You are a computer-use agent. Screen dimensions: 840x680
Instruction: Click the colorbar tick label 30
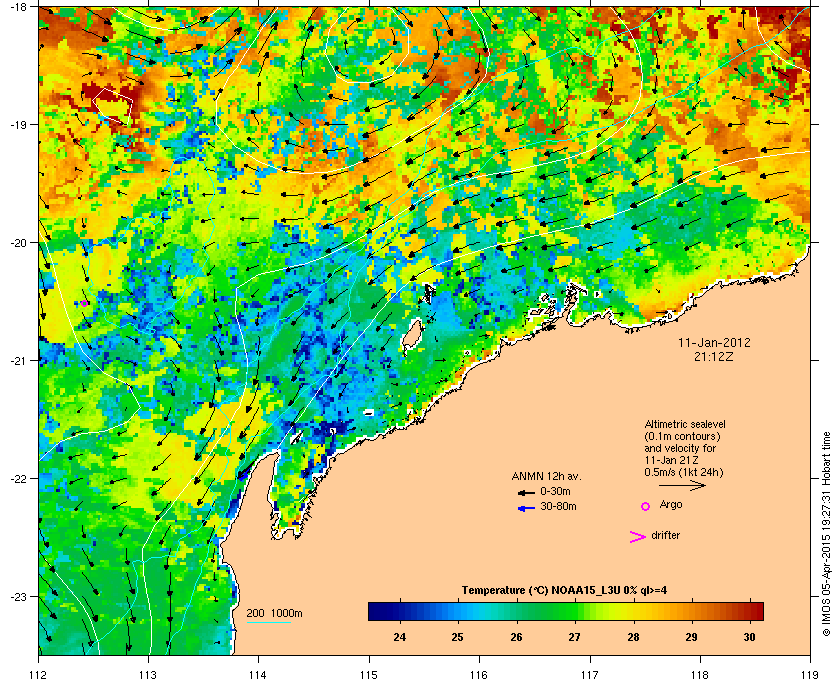tap(749, 637)
